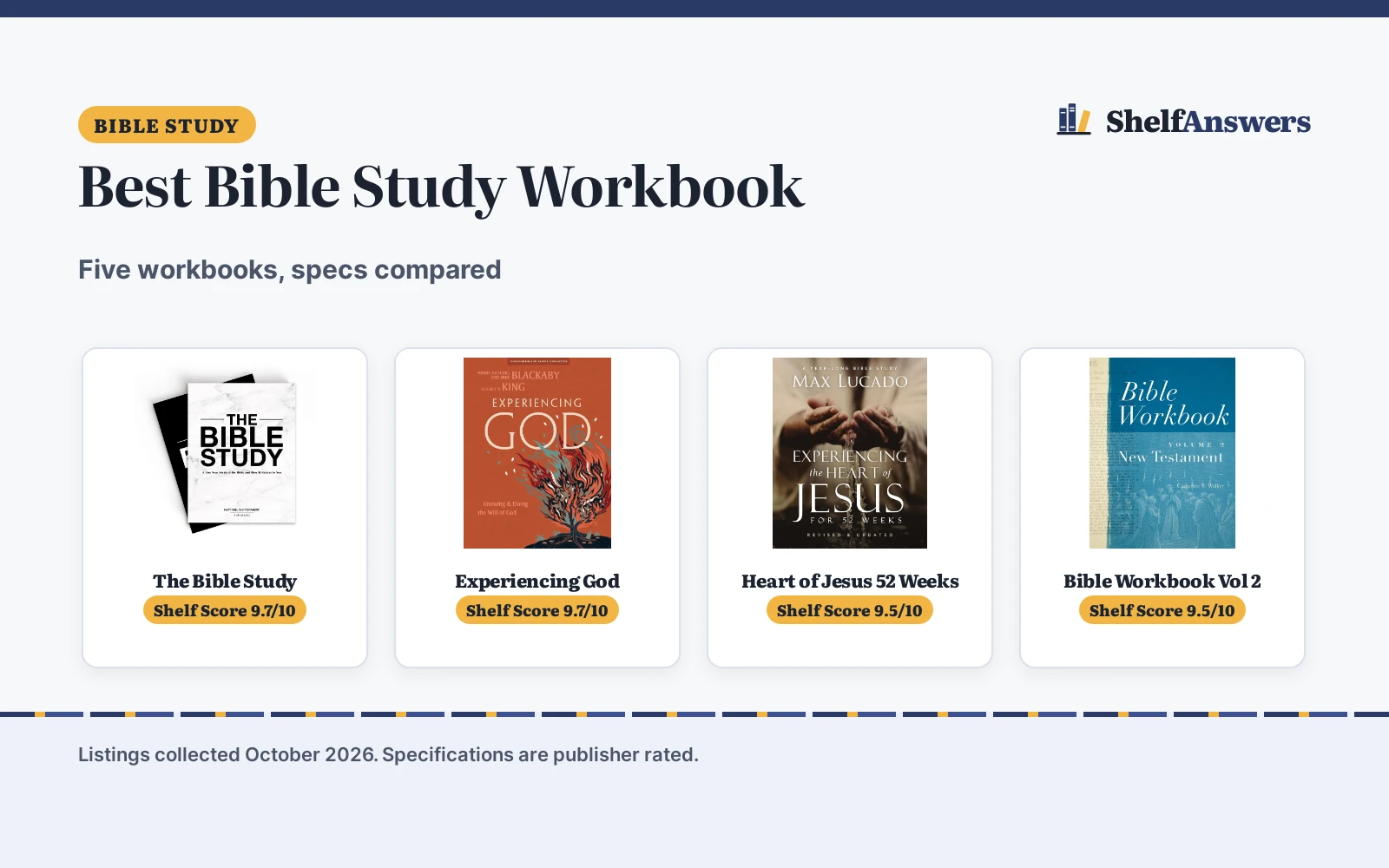
Task: Open the Experiencing God cover thumbnail
Action: [537, 453]
